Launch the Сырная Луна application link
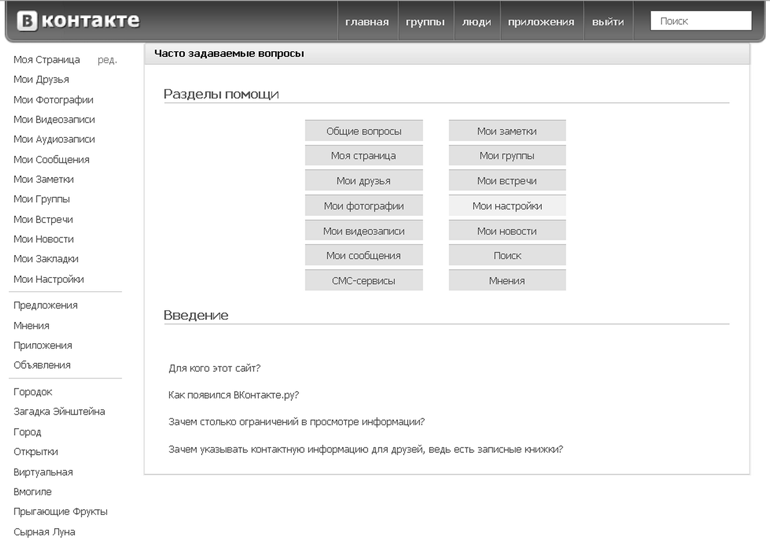770x541 pixels. [x=45, y=532]
